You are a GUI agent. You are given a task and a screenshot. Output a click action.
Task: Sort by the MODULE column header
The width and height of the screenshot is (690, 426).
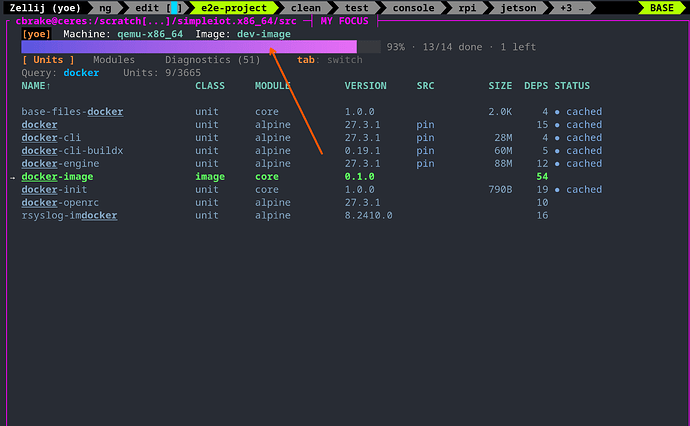(x=272, y=86)
